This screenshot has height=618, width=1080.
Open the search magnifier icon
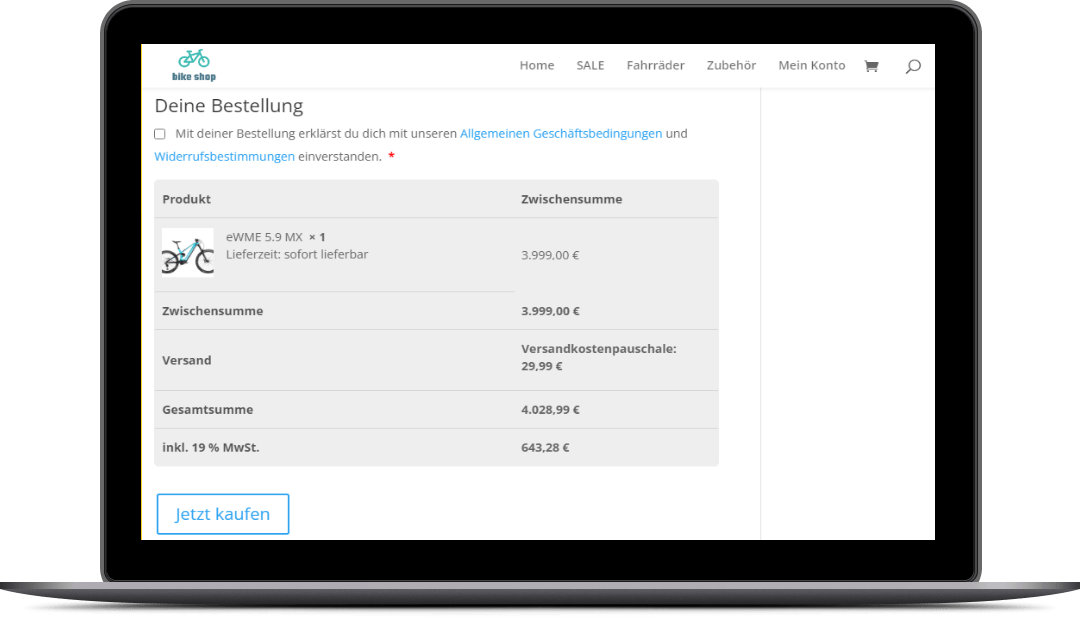tap(912, 66)
